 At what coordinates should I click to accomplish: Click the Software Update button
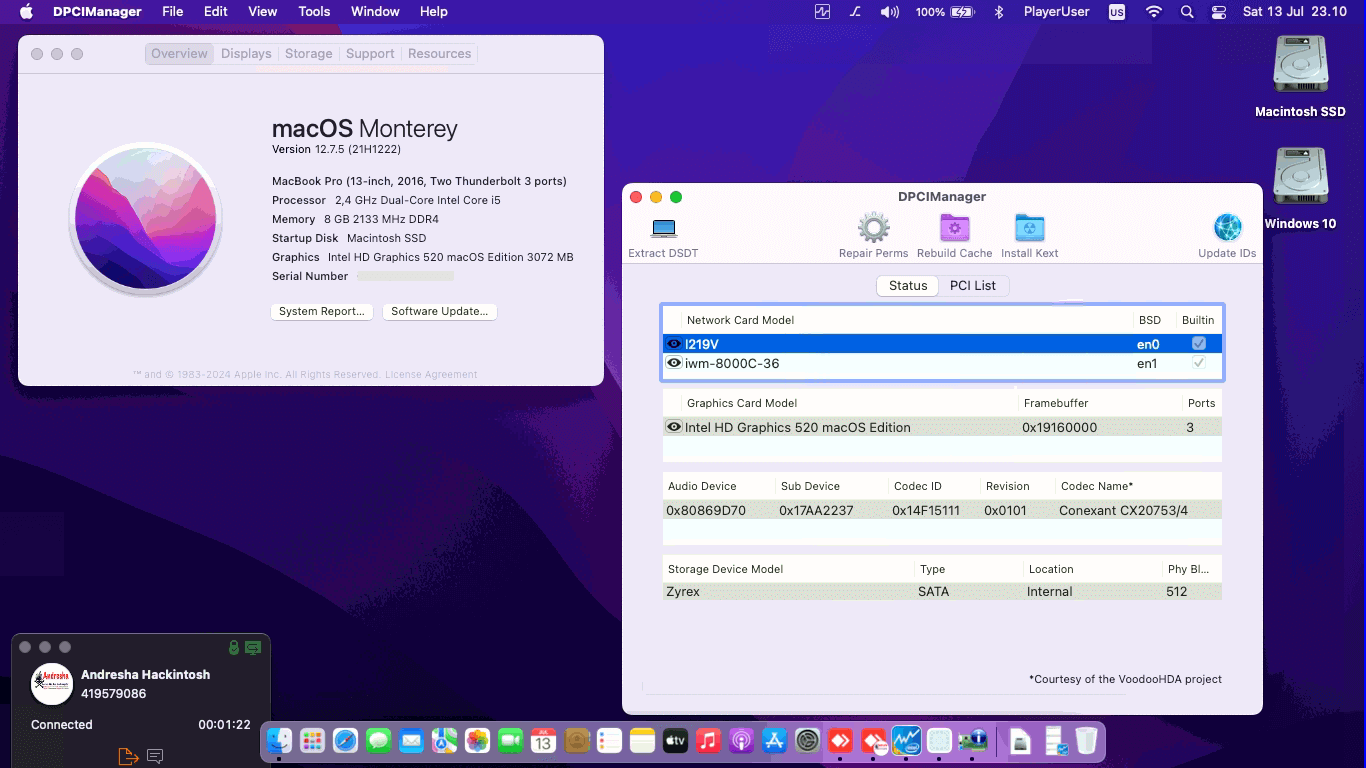coord(440,311)
